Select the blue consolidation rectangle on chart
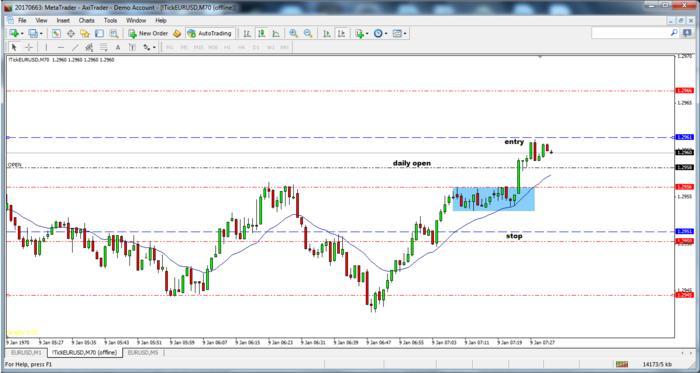This screenshot has height=373, width=700. tap(494, 199)
